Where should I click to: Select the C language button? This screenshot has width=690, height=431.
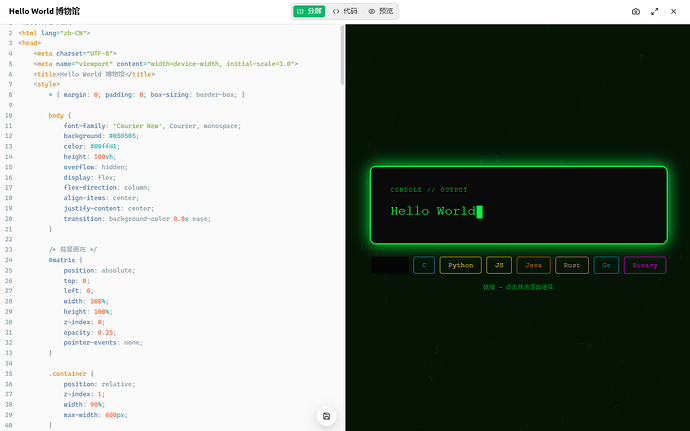(424, 265)
